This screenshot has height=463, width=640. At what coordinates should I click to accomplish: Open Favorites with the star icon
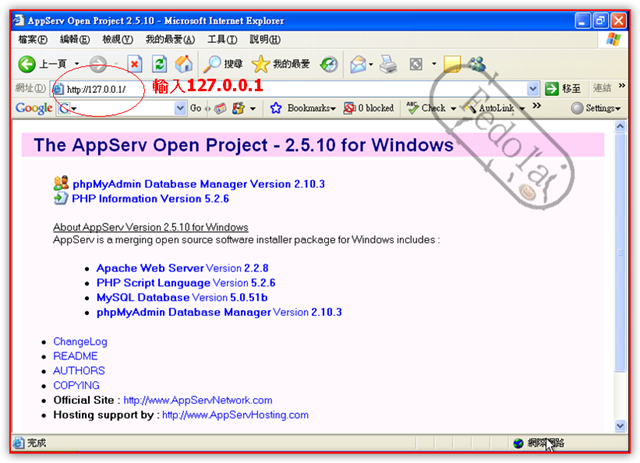click(261, 64)
